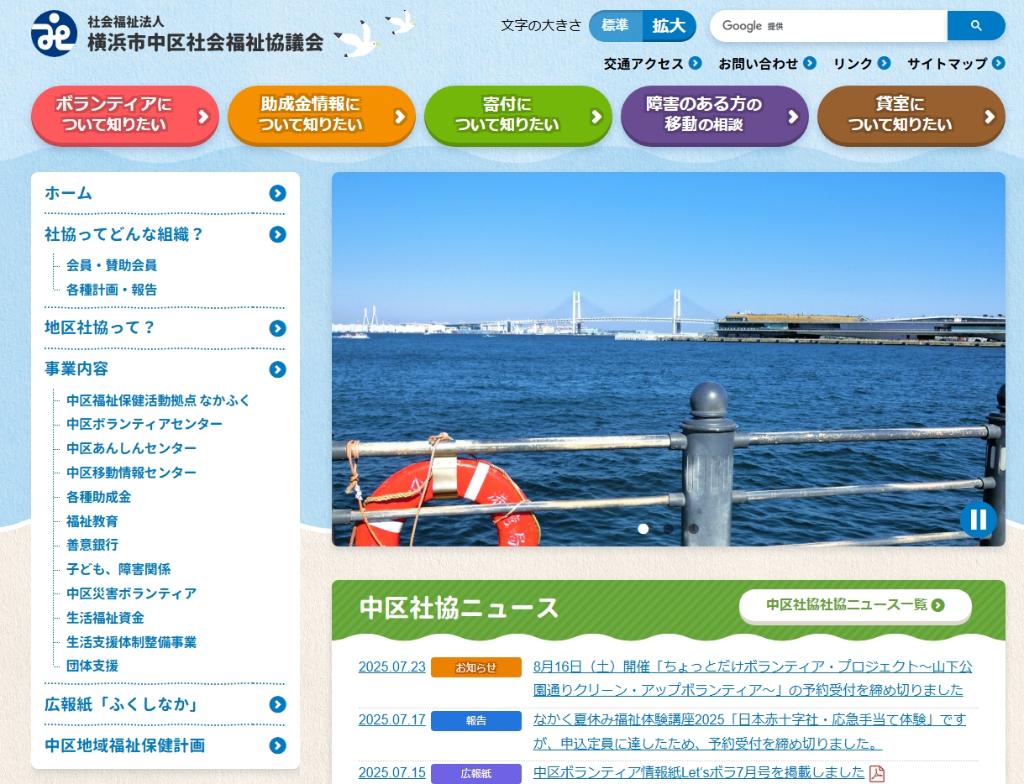The height and width of the screenshot is (784, 1024).
Task: Expand the 事業内容 sidebar section
Action: (277, 369)
